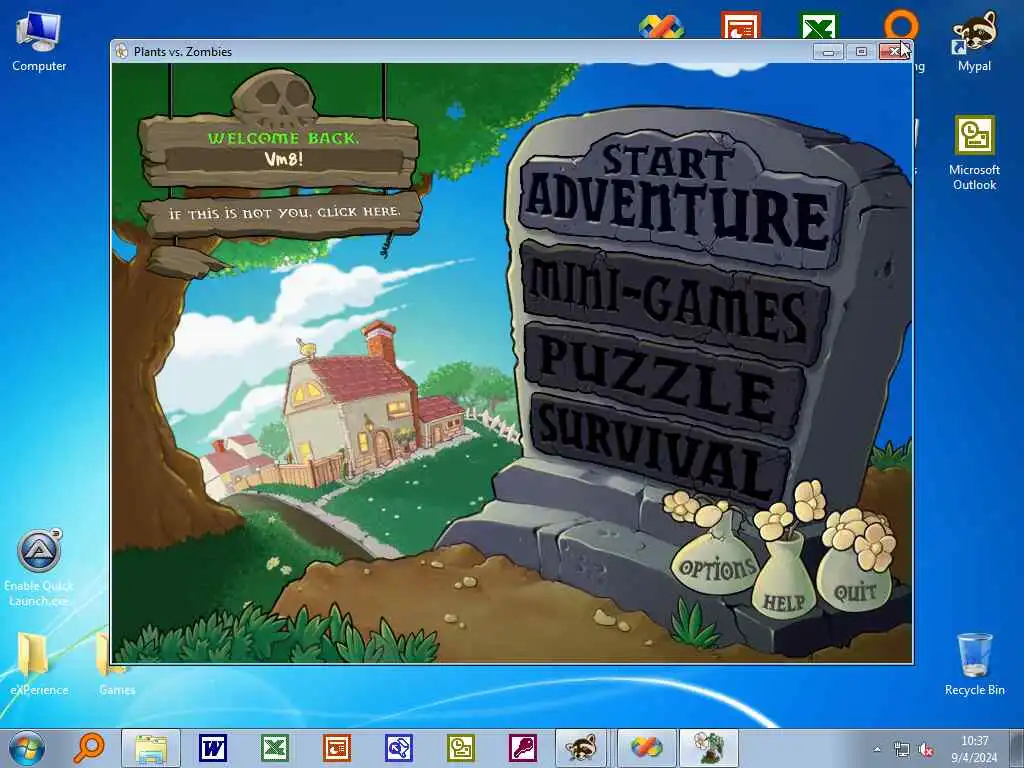Viewport: 1024px width, 768px height.
Task: Click the Vm8! username on the welcome sign
Action: 283,159
